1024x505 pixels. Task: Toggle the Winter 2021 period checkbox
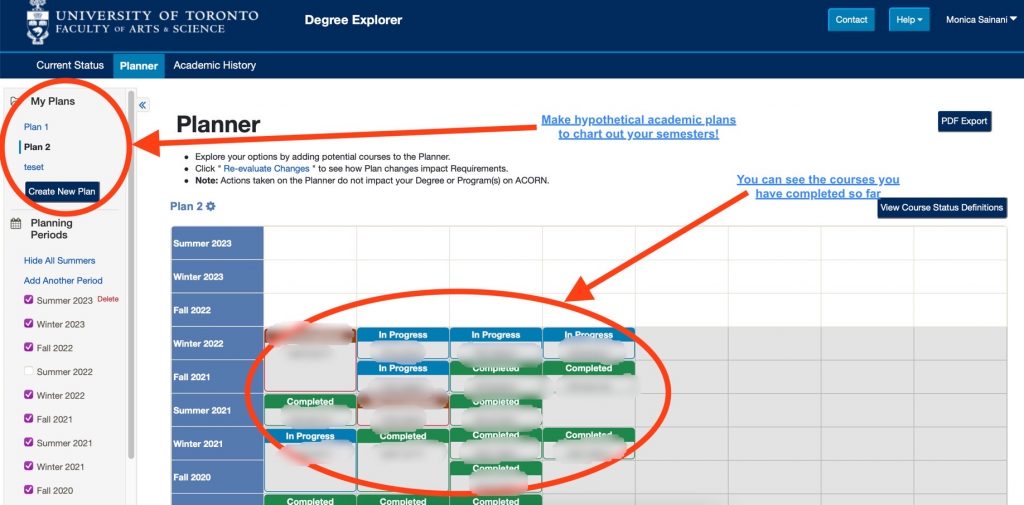coord(29,467)
